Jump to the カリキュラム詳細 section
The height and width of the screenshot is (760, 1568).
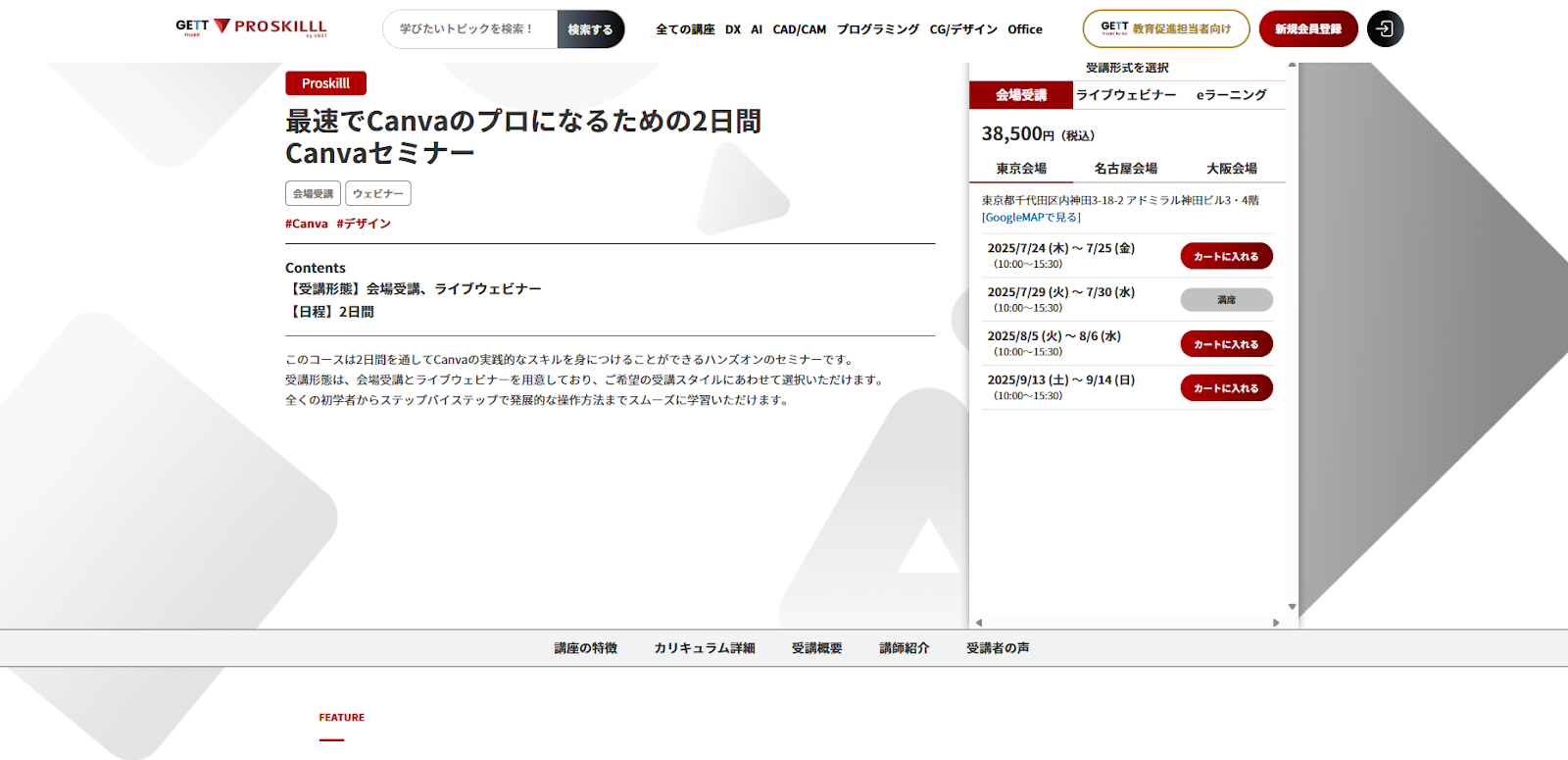pyautogui.click(x=705, y=648)
